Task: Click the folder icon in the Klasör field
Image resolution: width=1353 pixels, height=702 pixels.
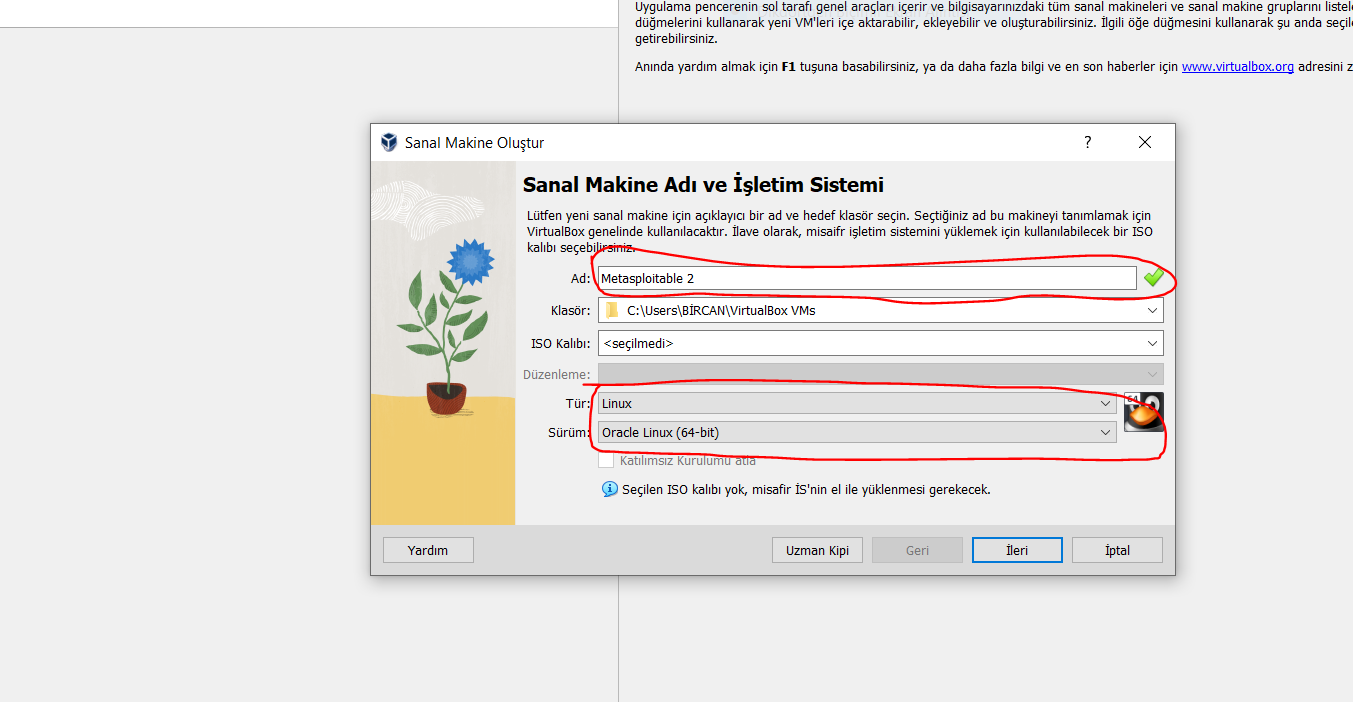Action: click(x=612, y=310)
